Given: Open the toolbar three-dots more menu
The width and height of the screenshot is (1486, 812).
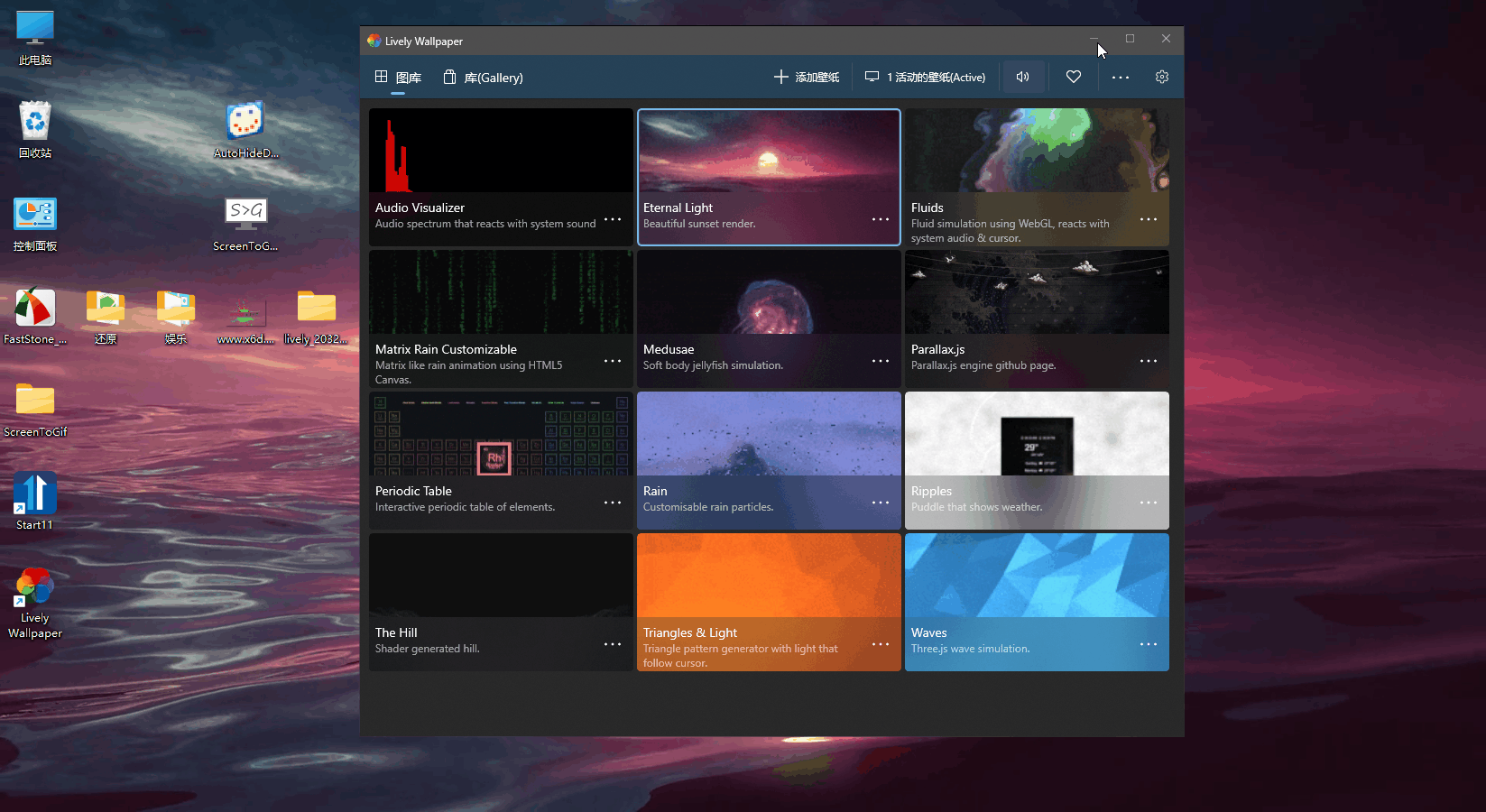Looking at the screenshot, I should 1121,77.
